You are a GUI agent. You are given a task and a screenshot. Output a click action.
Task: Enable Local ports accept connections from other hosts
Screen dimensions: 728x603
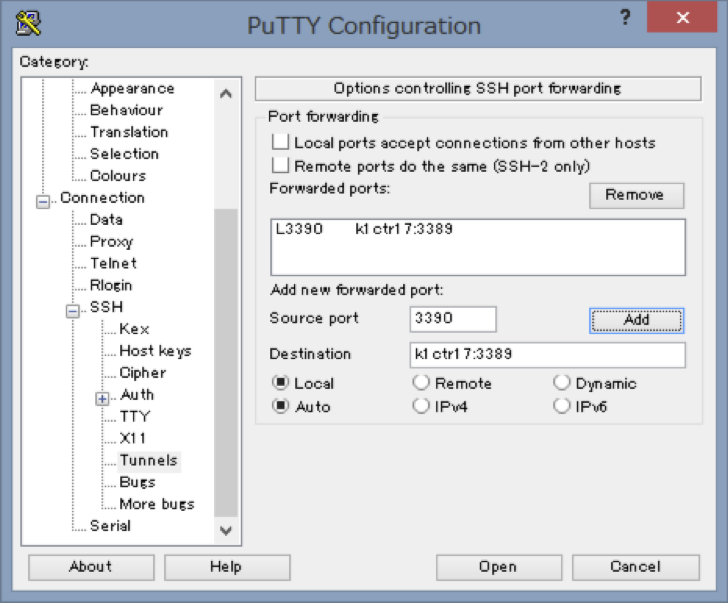[x=280, y=142]
